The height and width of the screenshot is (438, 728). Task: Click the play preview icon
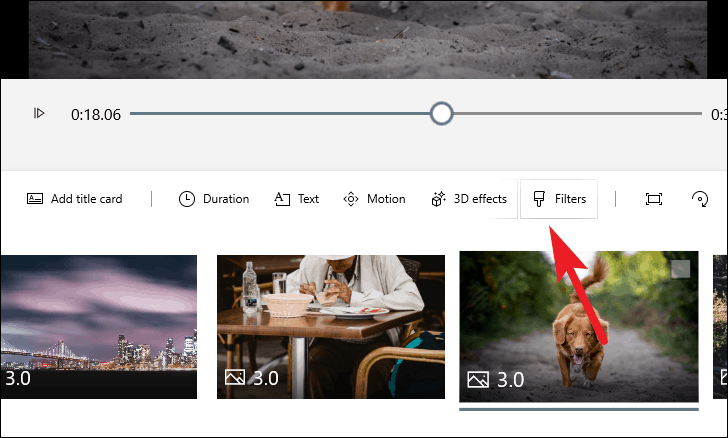point(39,113)
